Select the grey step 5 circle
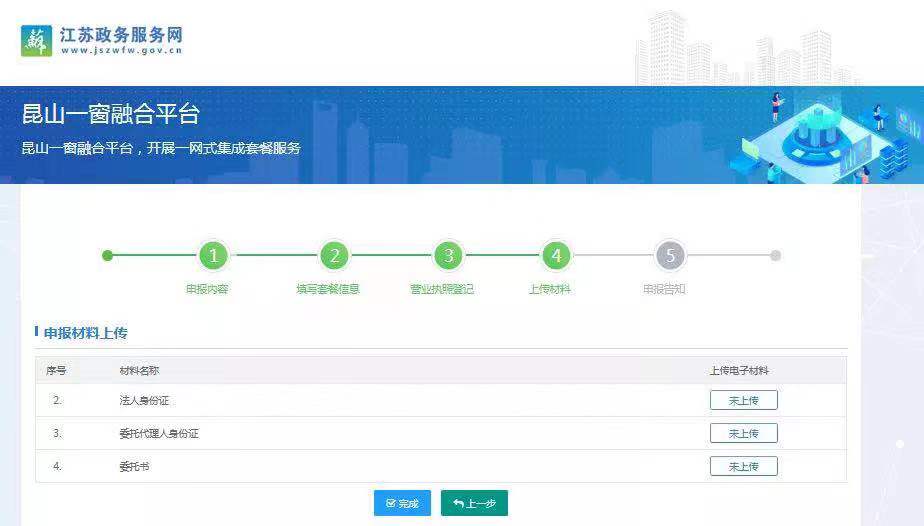The width and height of the screenshot is (924, 526). [x=670, y=256]
